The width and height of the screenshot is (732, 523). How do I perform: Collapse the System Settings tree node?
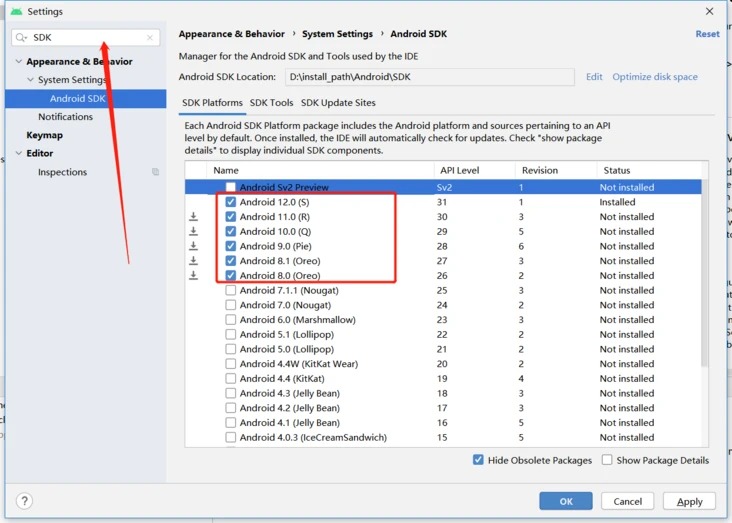click(30, 79)
